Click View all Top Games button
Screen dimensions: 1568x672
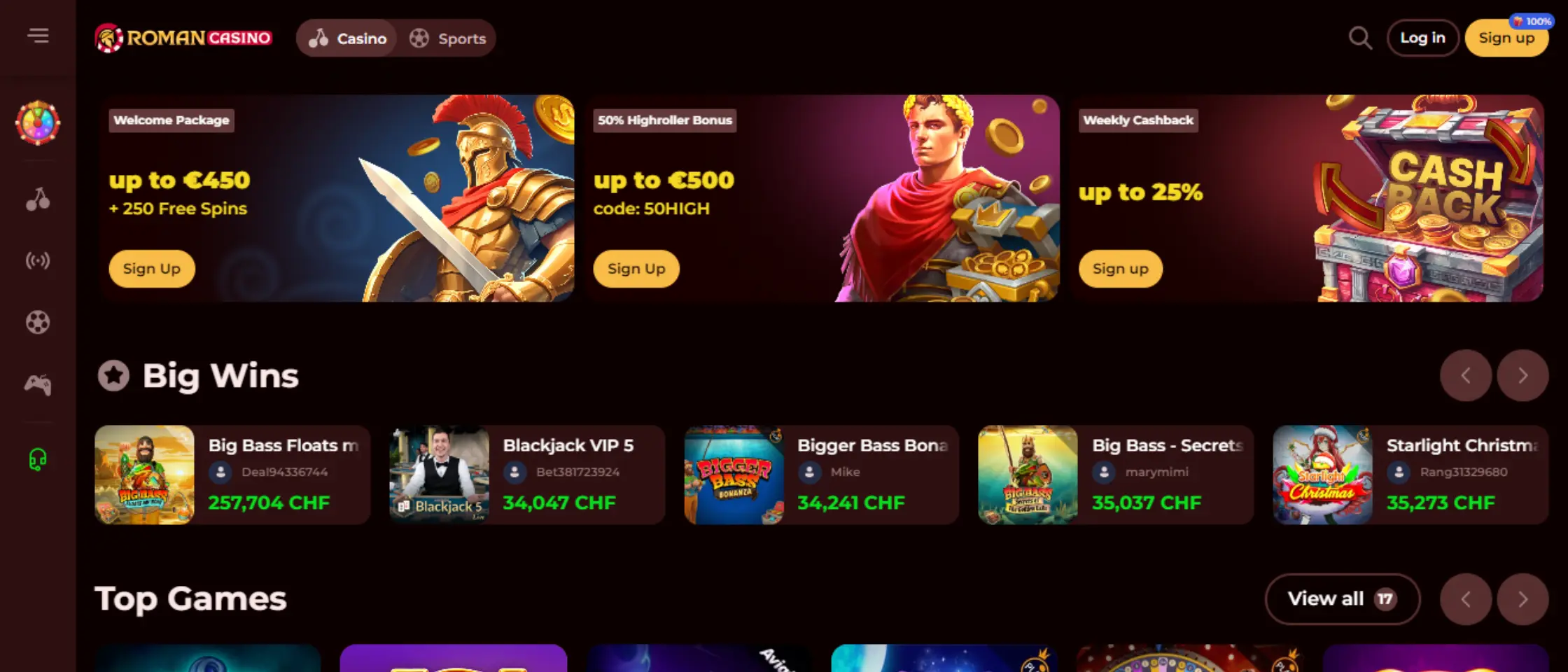coord(1343,599)
